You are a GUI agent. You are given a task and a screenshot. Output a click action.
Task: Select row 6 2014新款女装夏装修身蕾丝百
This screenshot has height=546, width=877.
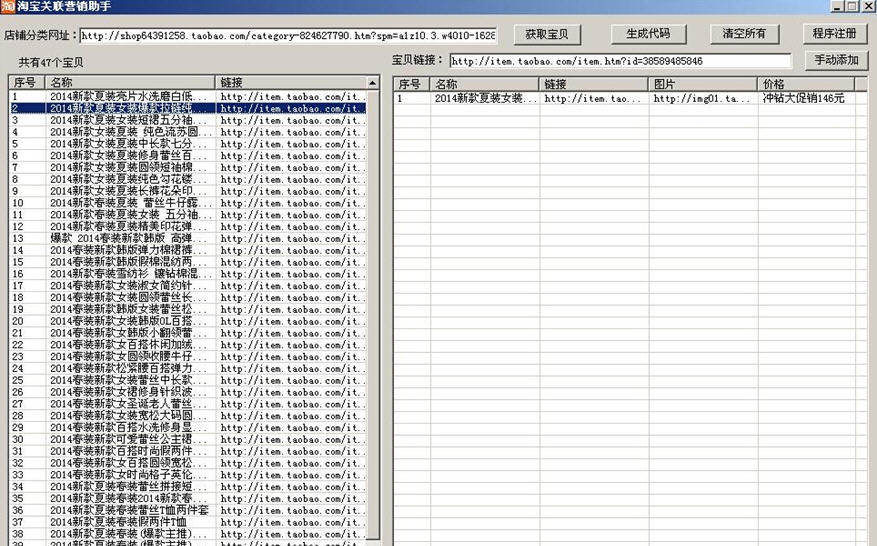click(188, 156)
